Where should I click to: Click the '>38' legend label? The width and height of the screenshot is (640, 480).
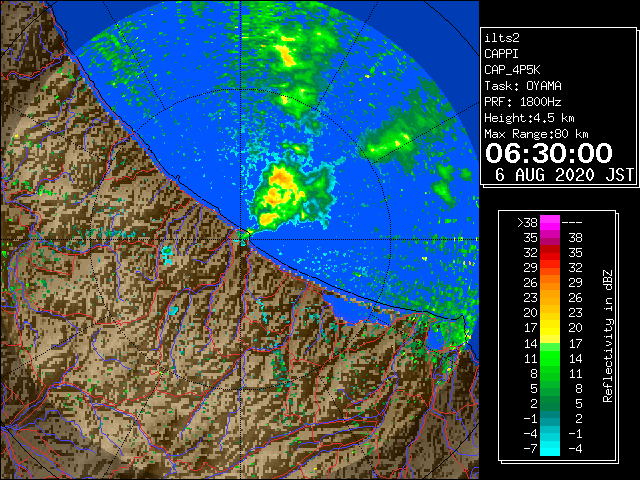(527, 223)
